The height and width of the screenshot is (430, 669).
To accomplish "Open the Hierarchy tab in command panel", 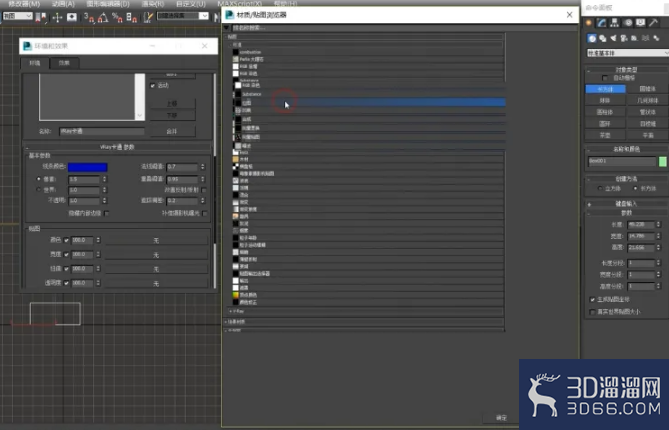I will tap(614, 23).
